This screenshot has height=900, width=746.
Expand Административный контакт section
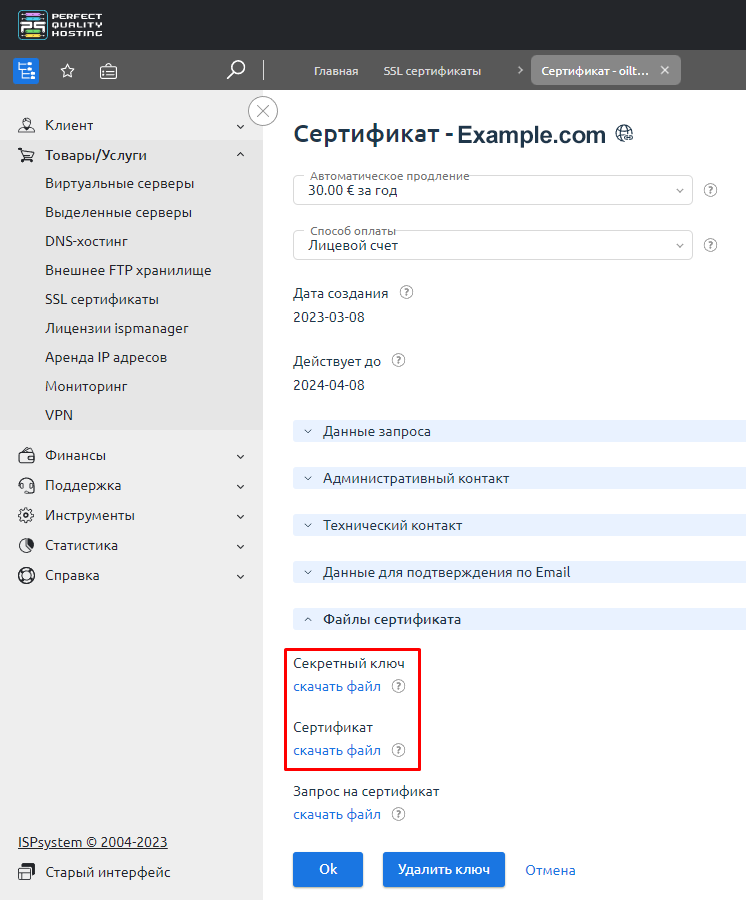[x=519, y=478]
